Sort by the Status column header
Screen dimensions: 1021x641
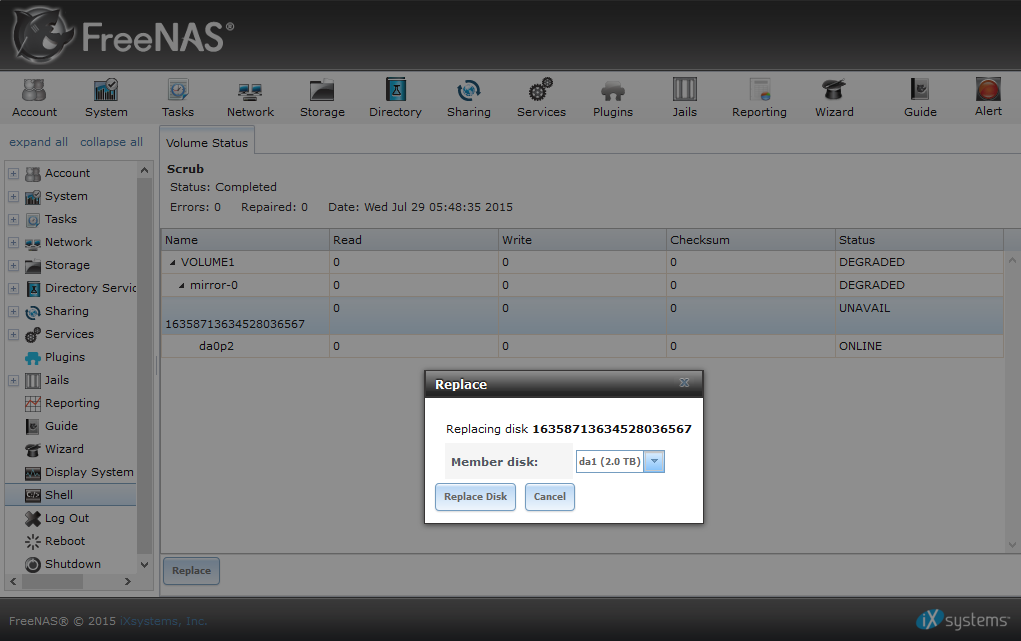coord(919,240)
